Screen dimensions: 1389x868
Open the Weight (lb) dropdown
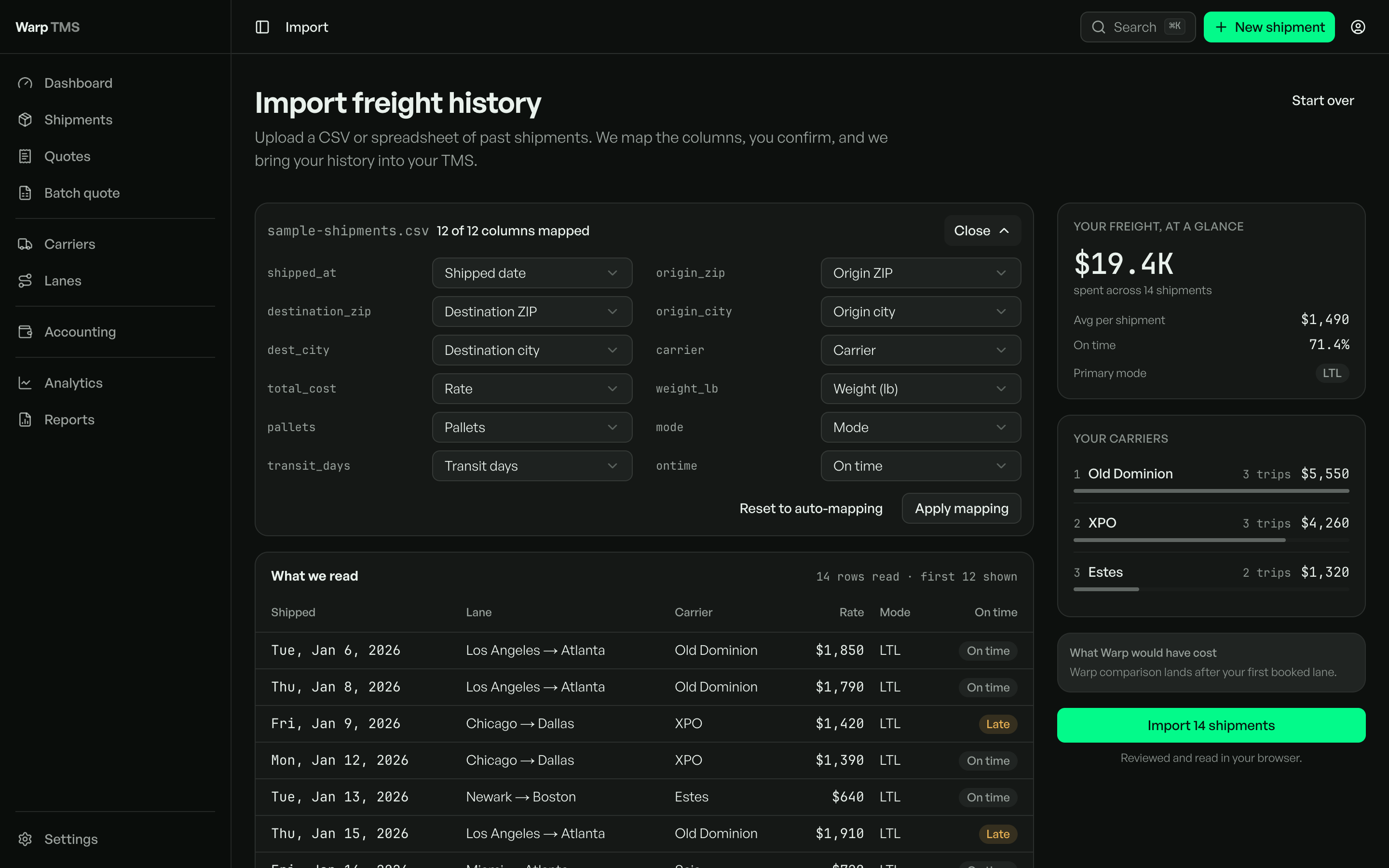(x=921, y=389)
